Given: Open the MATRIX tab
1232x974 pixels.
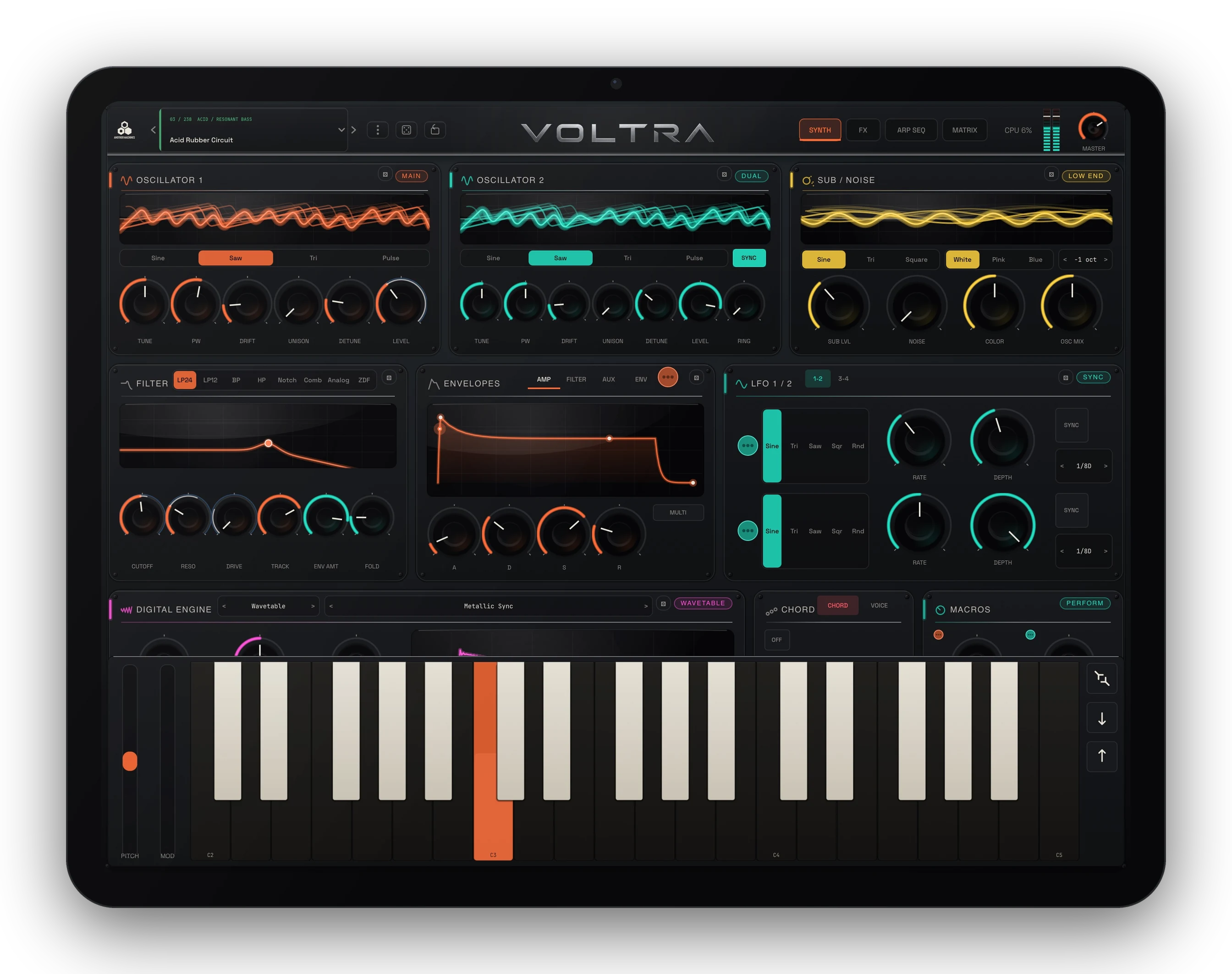Looking at the screenshot, I should pos(964,130).
